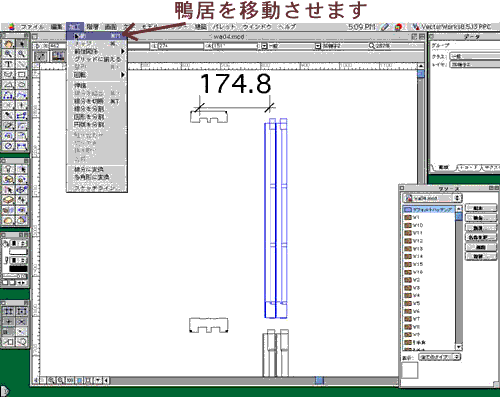
Task: Choose the highlighted Move item in the menu
Action: click(97, 35)
